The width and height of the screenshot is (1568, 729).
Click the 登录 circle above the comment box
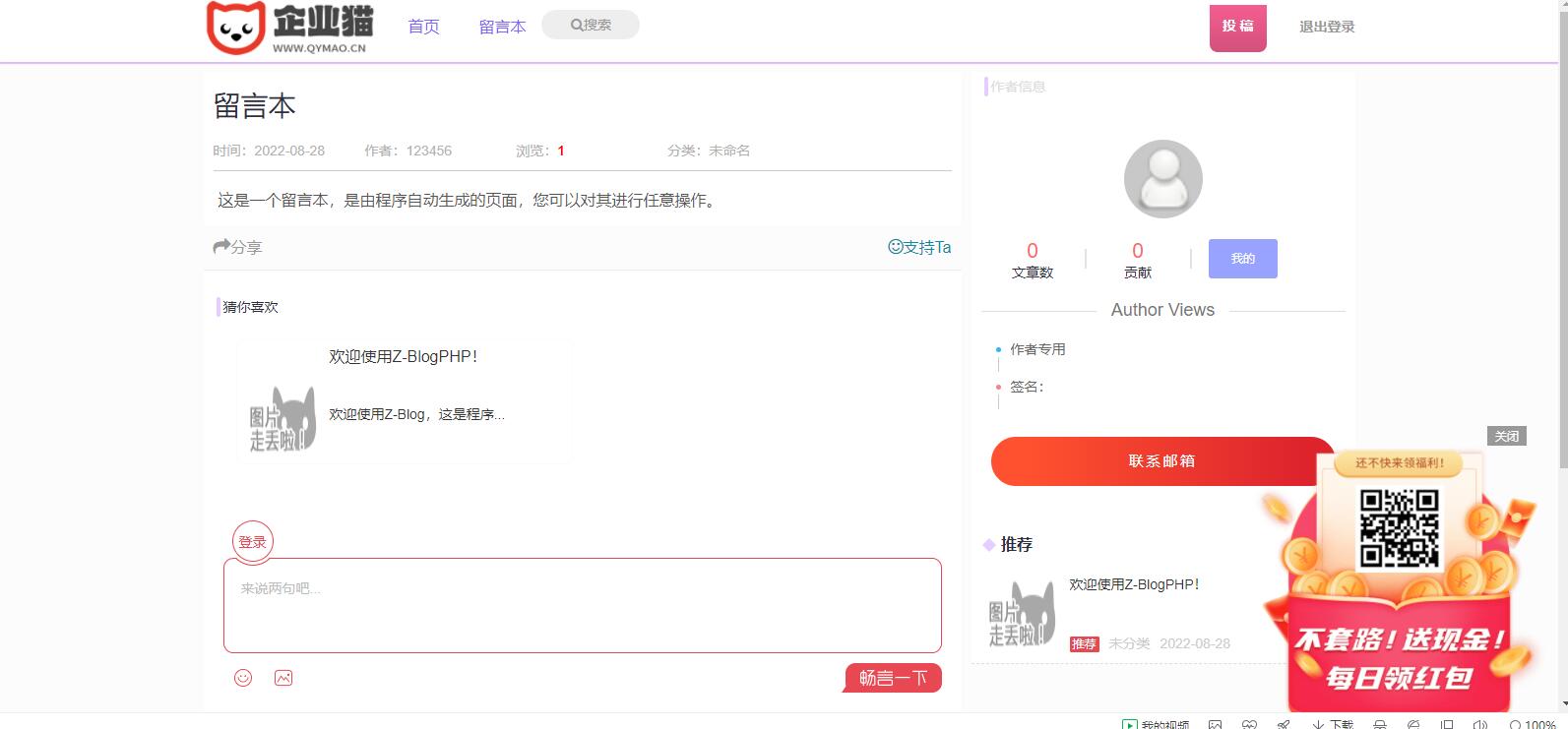pos(253,542)
